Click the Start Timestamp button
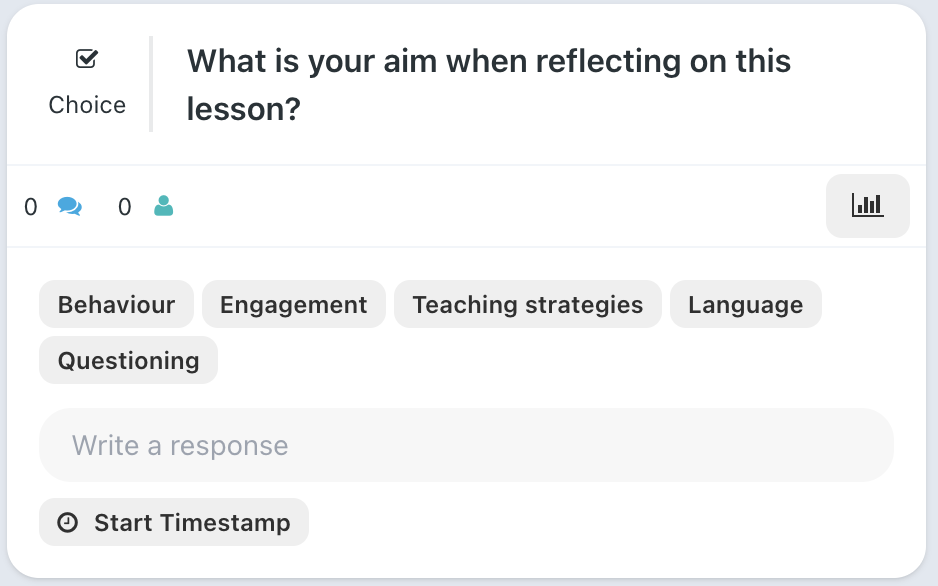This screenshot has height=586, width=938. coord(174,522)
